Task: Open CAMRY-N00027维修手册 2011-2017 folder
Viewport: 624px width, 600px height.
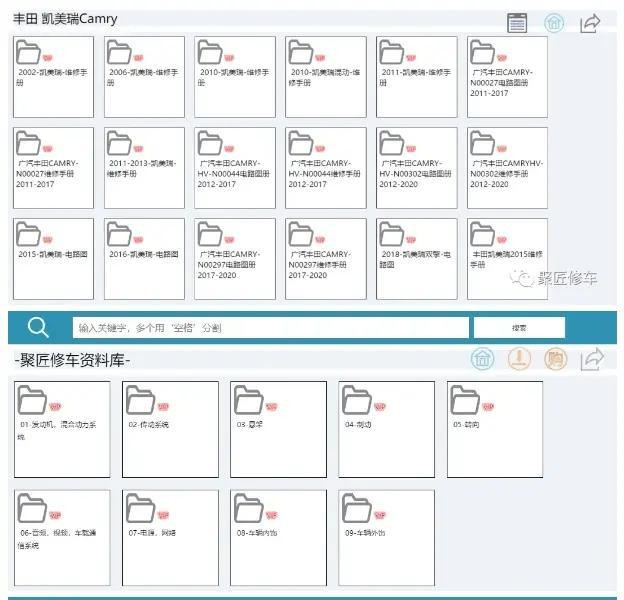Action: (53, 168)
